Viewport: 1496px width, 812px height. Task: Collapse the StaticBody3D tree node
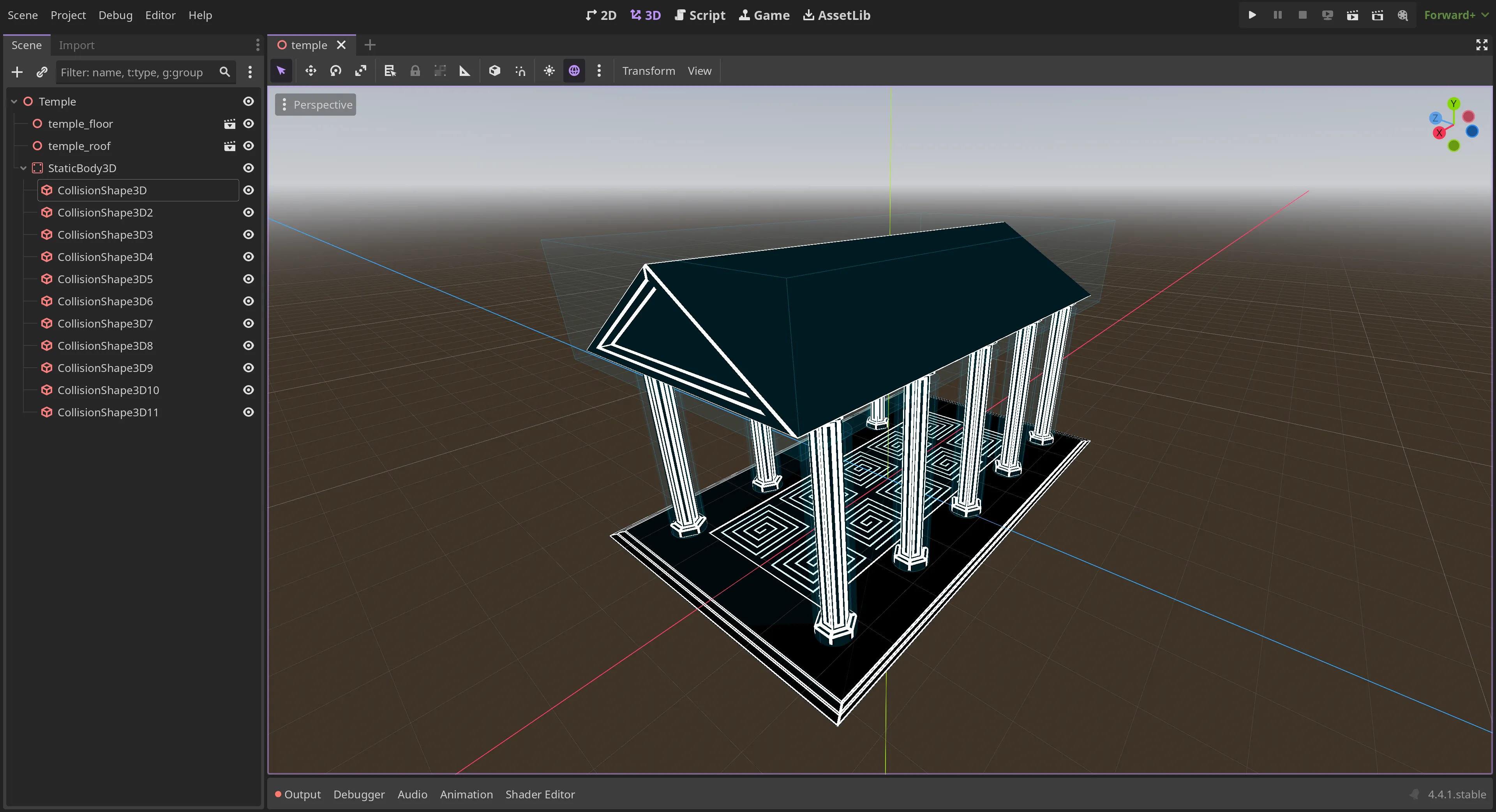coord(23,168)
